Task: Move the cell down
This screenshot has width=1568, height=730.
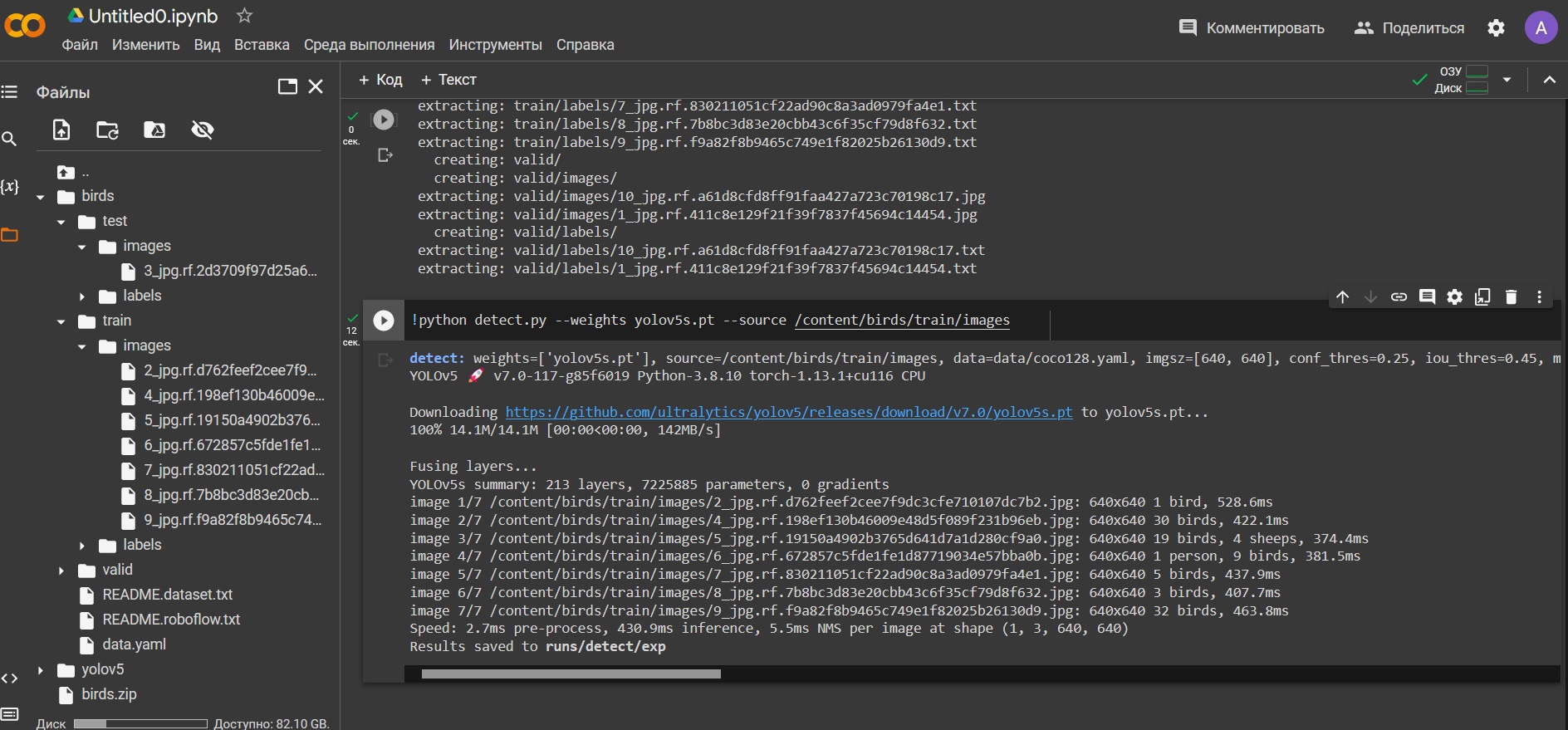Action: [x=1371, y=296]
